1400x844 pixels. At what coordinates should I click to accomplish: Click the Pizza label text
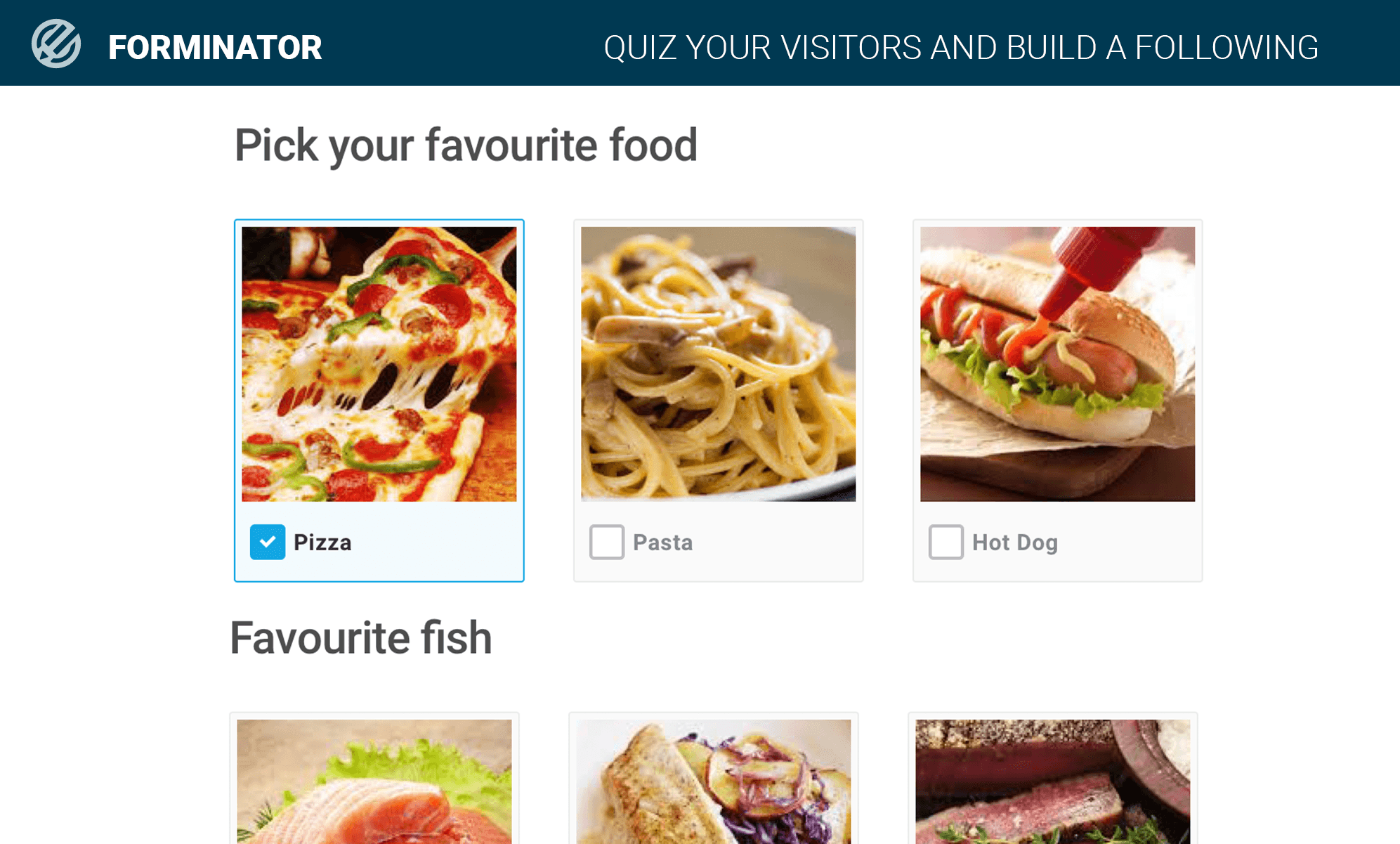coord(322,543)
